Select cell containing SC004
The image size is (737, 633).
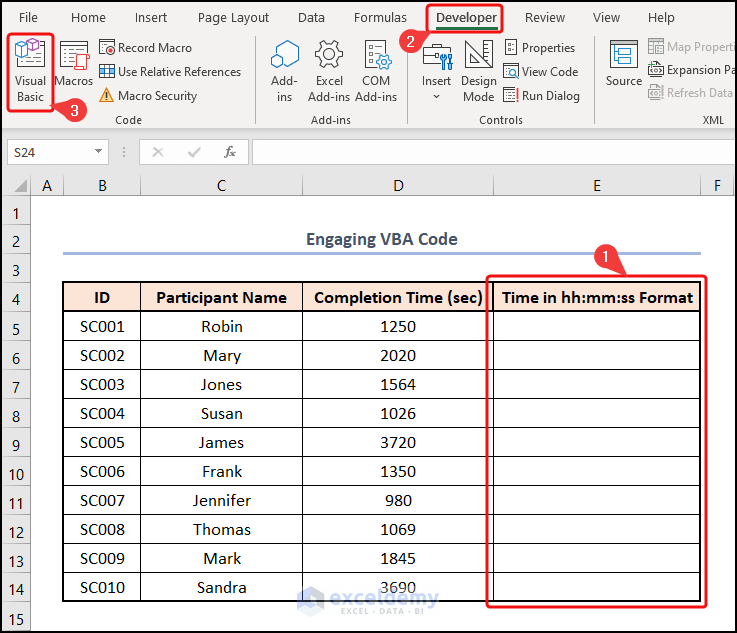click(x=102, y=414)
